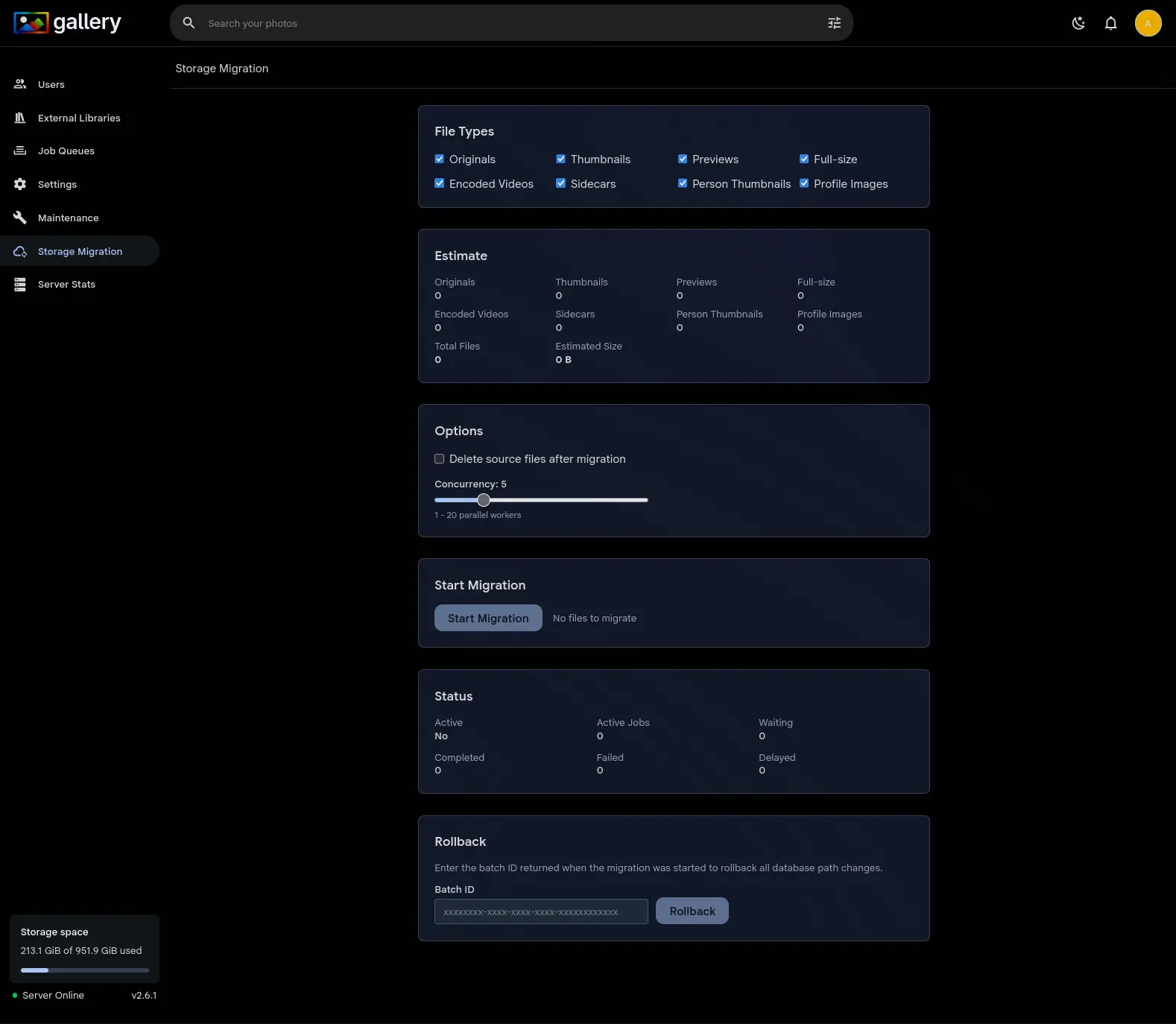Click the Rollback section heading
The height and width of the screenshot is (1024, 1176).
(461, 841)
